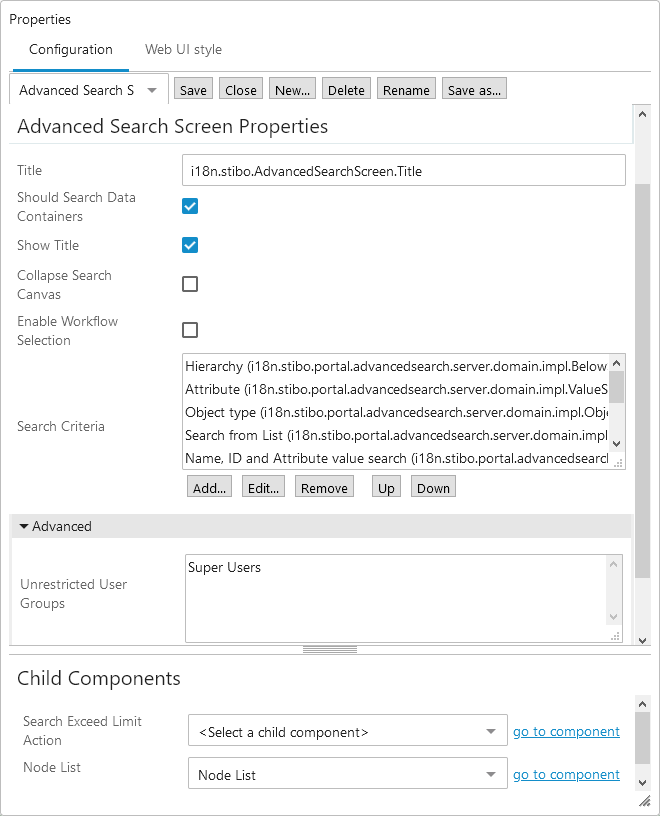Image resolution: width=660 pixels, height=816 pixels.
Task: Uncheck the Show Title checkbox
Action: [x=190, y=245]
